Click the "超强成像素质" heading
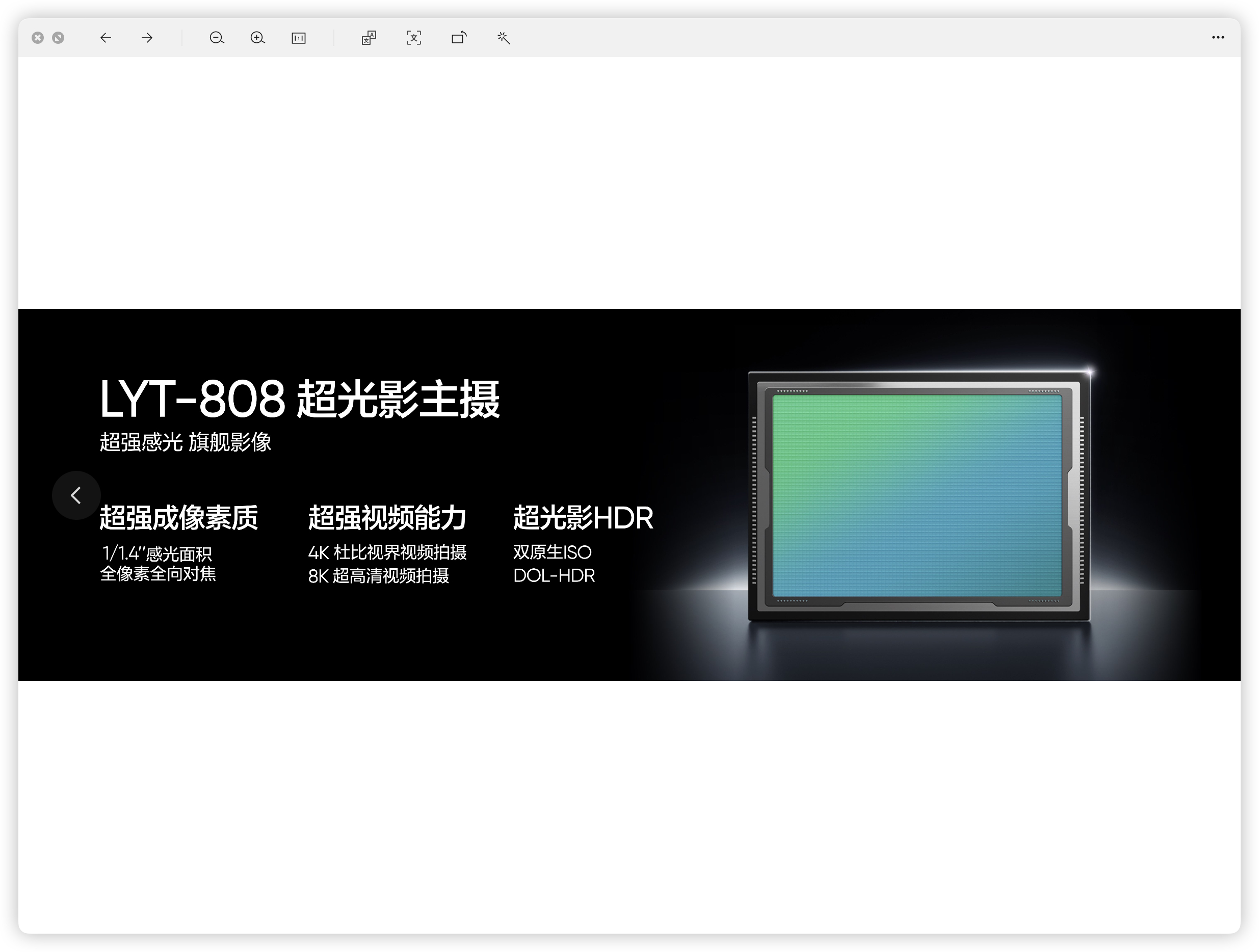1259x952 pixels. pyautogui.click(x=179, y=518)
